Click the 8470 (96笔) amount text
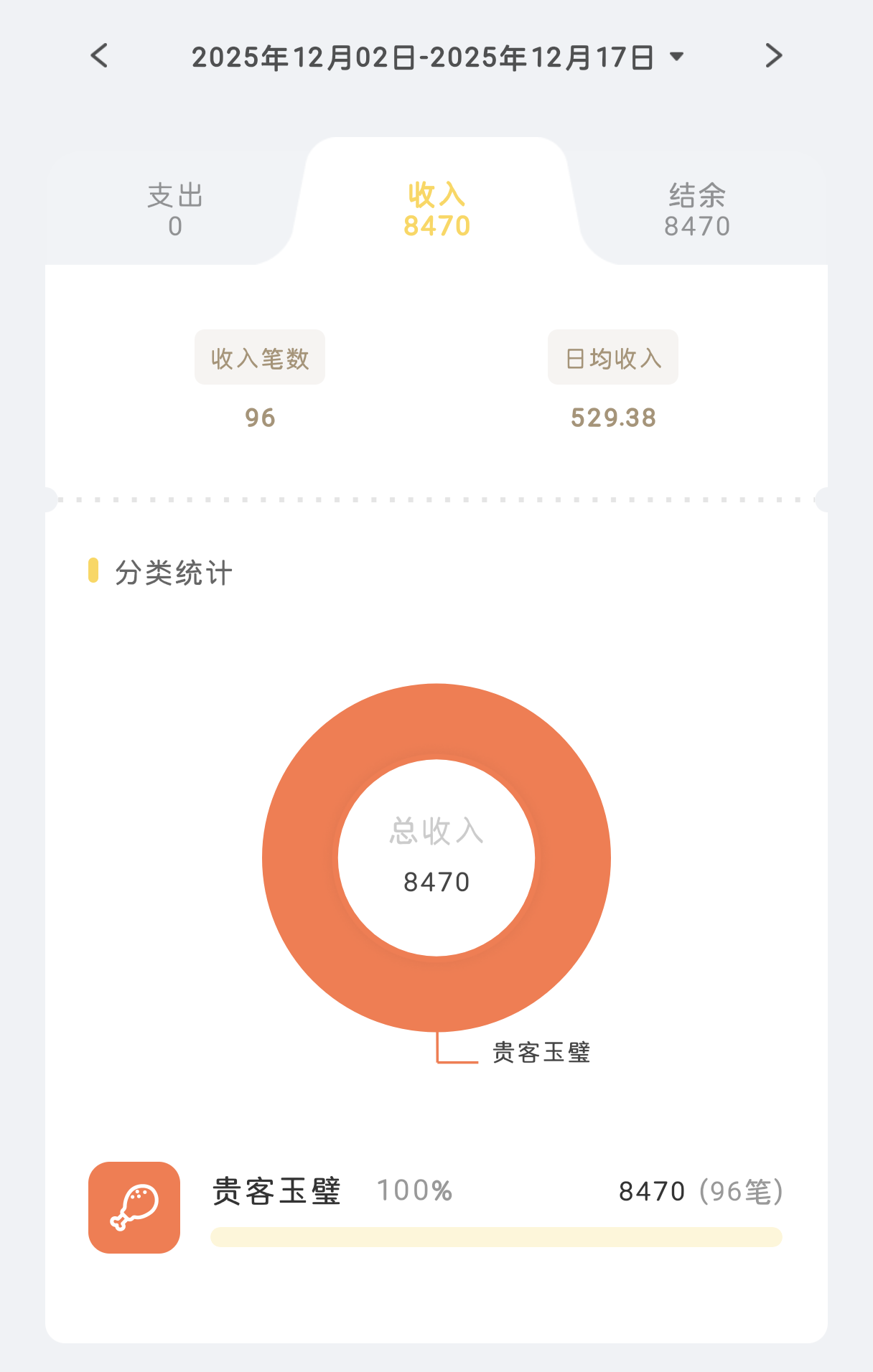 coord(700,1191)
